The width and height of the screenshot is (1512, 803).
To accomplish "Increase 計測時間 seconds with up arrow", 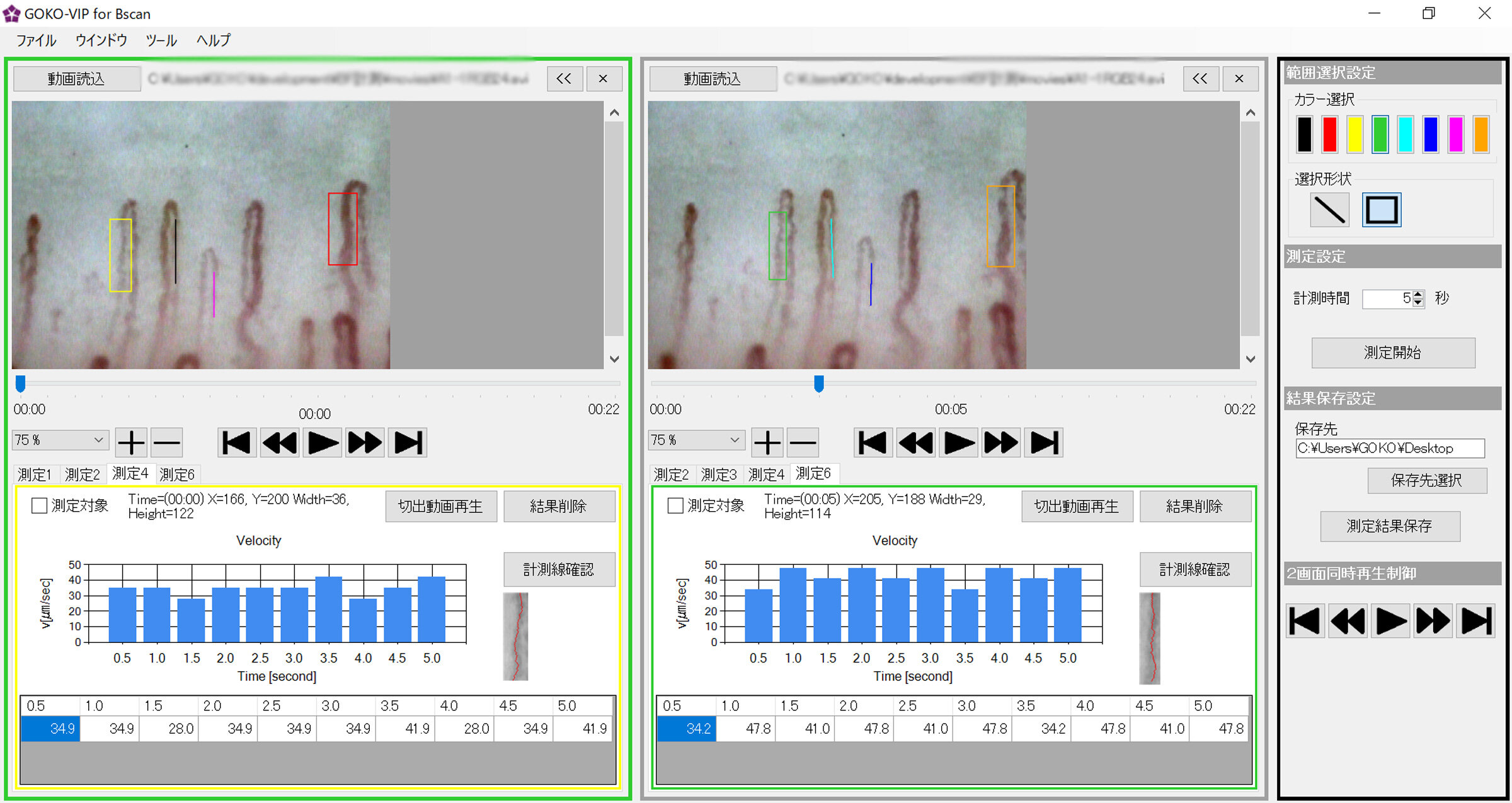I will 1418,294.
